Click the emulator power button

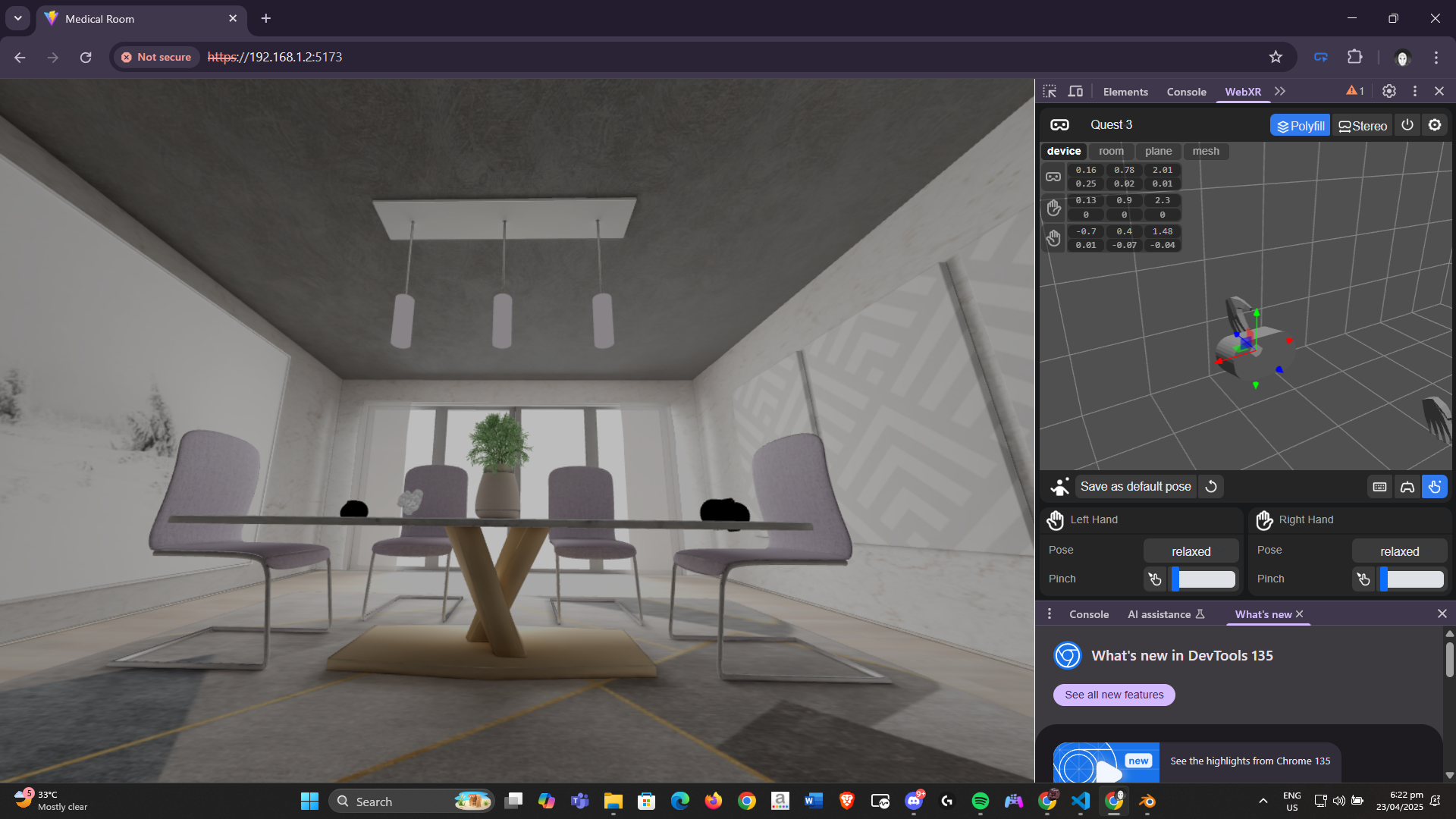click(x=1407, y=125)
